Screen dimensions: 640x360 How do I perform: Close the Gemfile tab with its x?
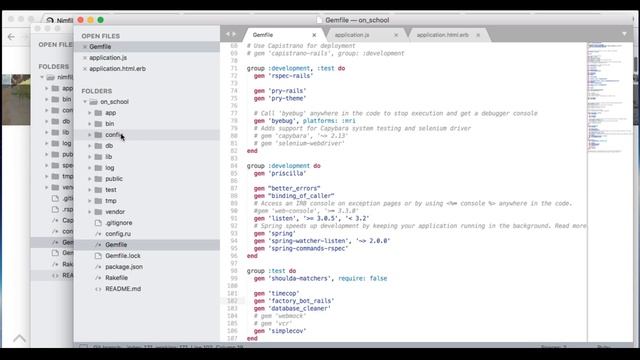point(314,35)
